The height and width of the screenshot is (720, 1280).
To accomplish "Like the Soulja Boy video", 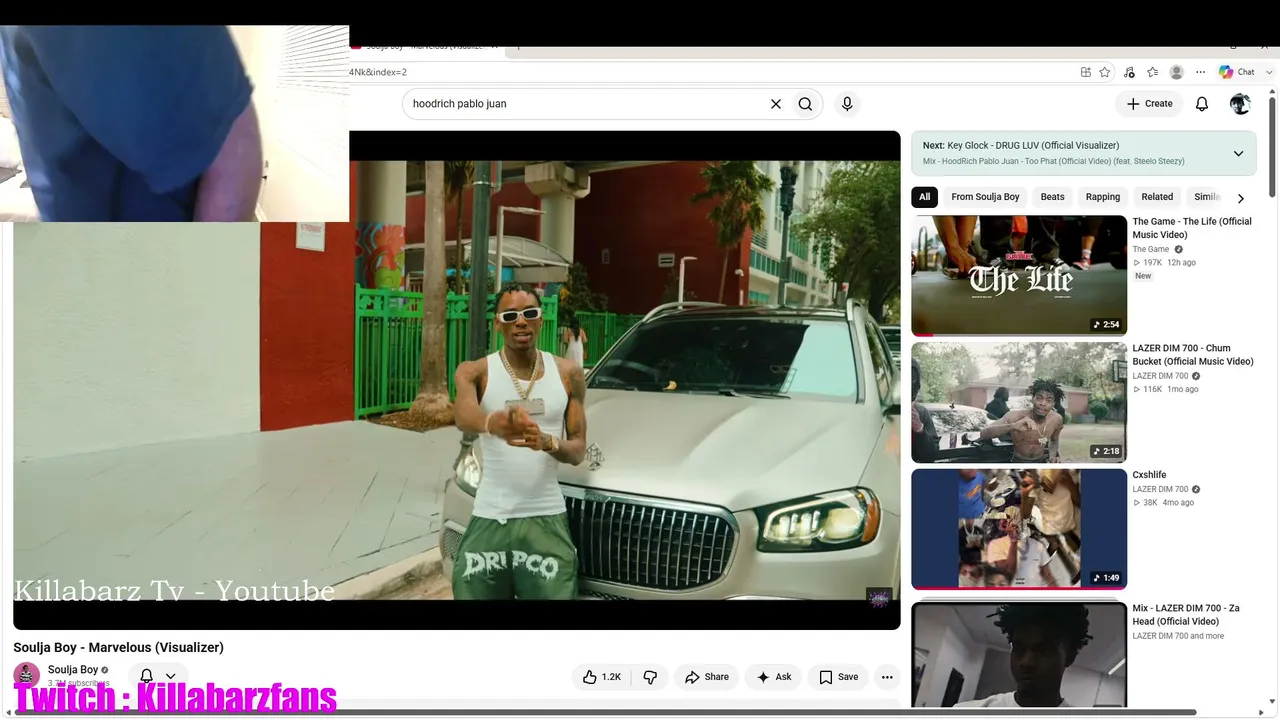I will point(602,677).
